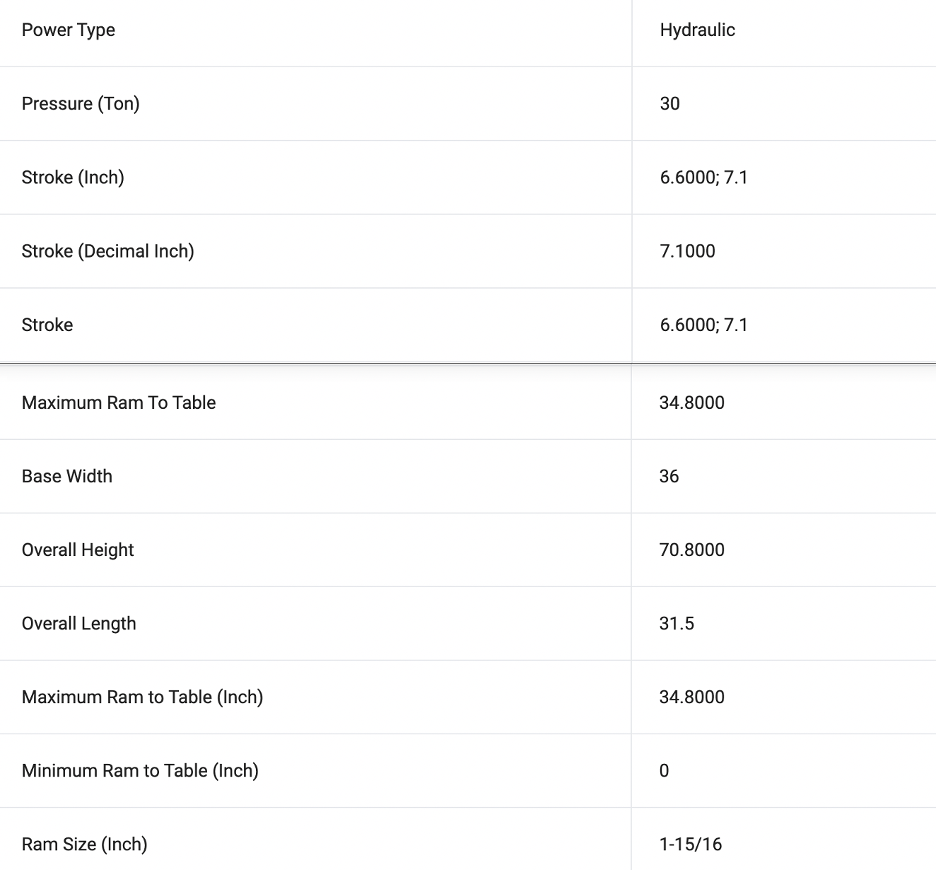936x870 pixels.
Task: Select the minimum ram value 0
Action: [664, 771]
